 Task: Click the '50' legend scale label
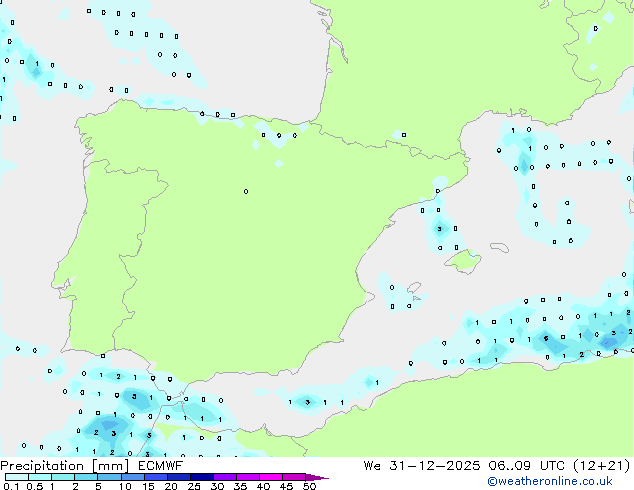tap(310, 486)
